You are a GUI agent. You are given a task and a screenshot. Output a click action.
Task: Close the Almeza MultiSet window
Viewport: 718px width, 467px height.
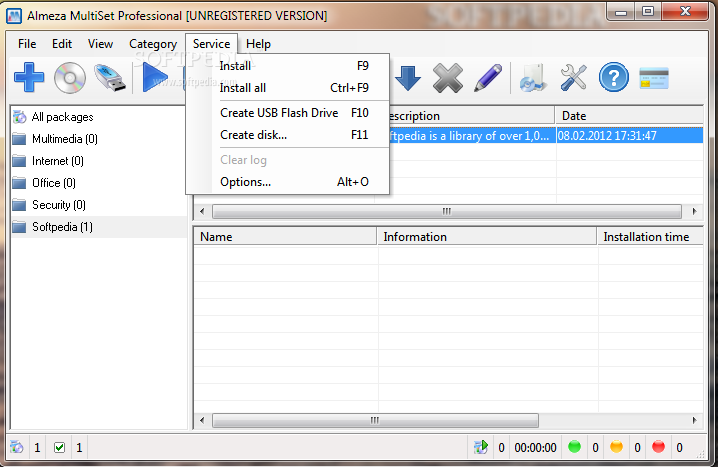coord(685,11)
